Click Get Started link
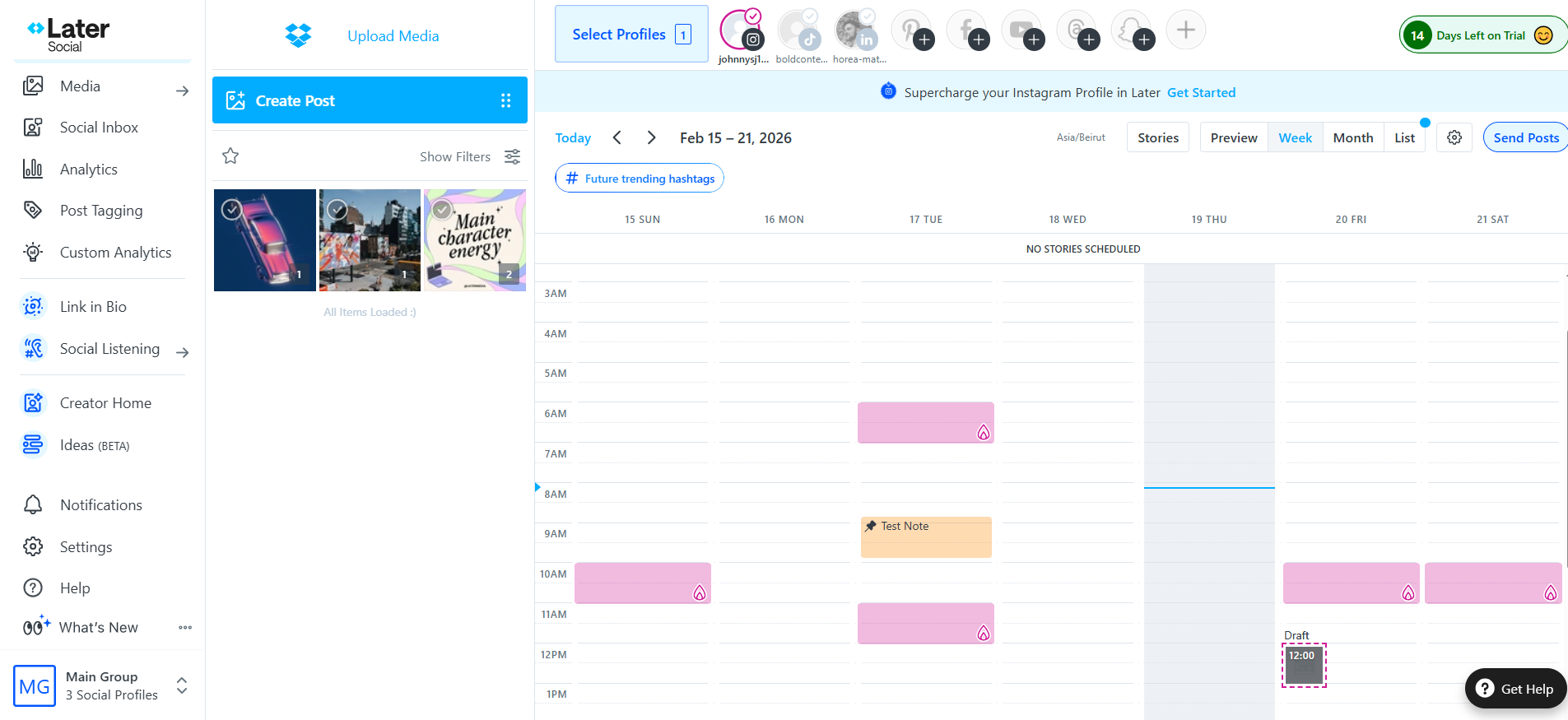The image size is (1568, 720). click(1202, 92)
